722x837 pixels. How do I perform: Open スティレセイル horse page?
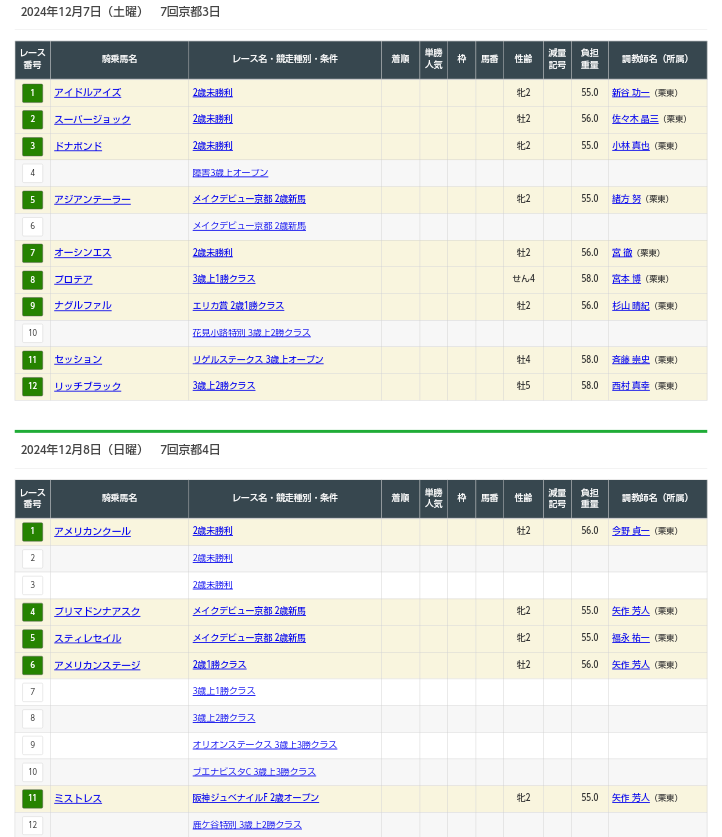88,638
